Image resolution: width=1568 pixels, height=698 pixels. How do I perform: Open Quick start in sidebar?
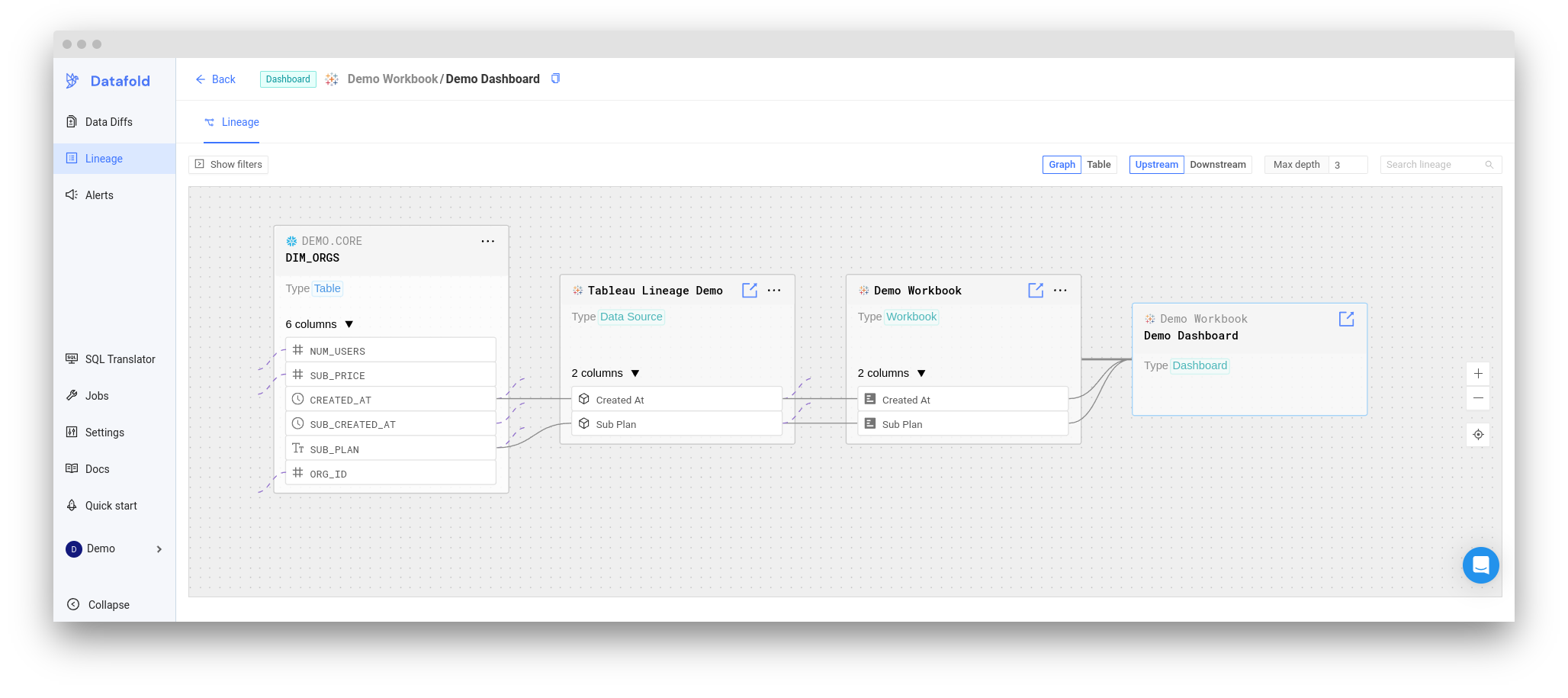[x=114, y=506]
